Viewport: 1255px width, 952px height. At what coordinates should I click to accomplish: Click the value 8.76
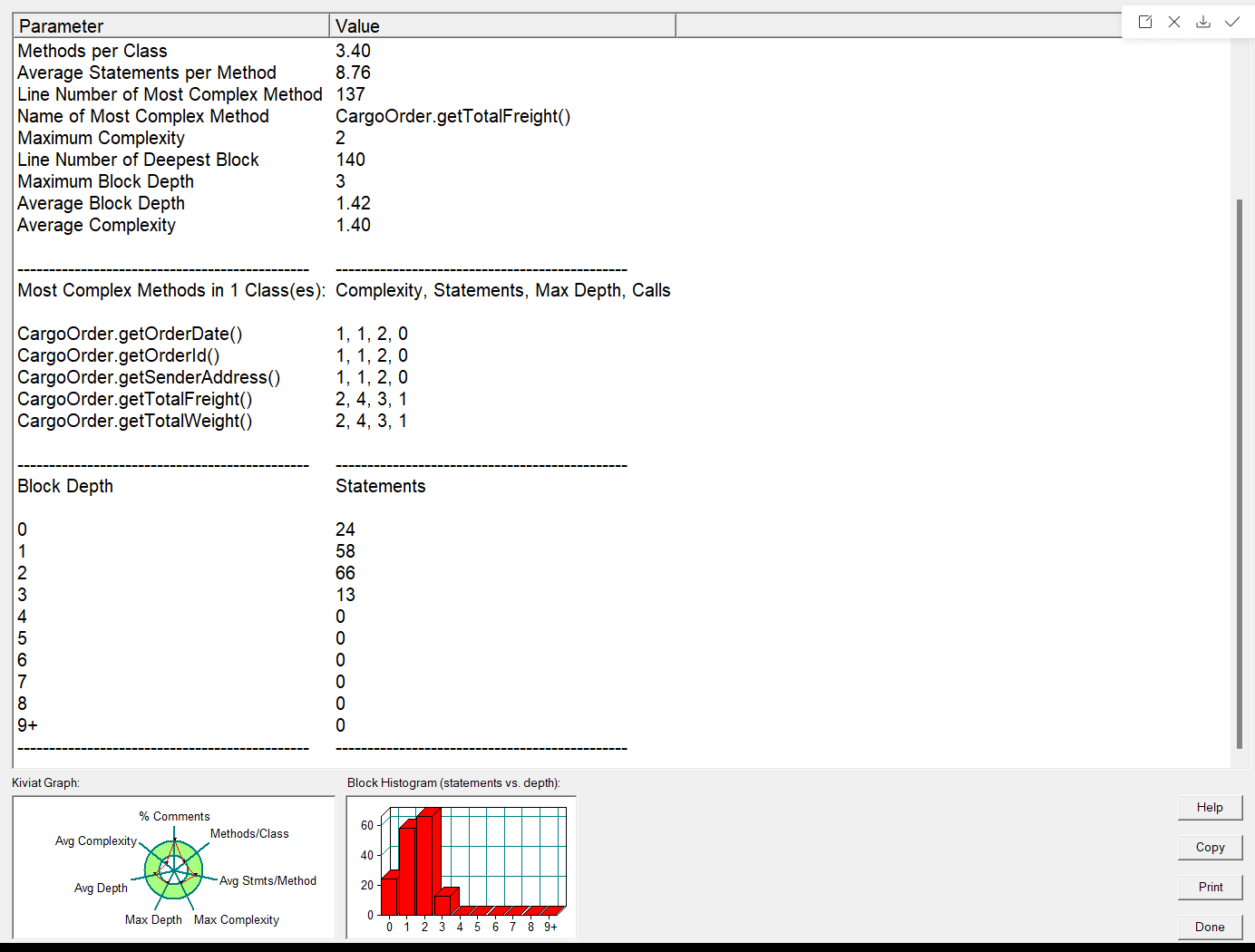coord(354,73)
